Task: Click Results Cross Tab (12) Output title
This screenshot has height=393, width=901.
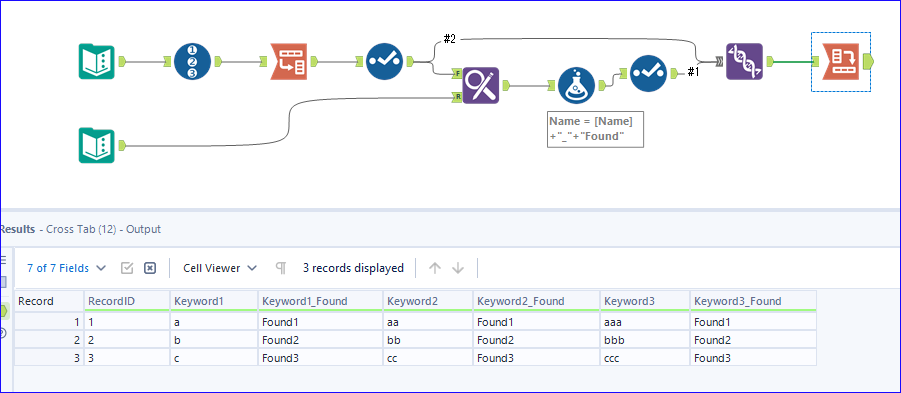Action: pos(80,229)
